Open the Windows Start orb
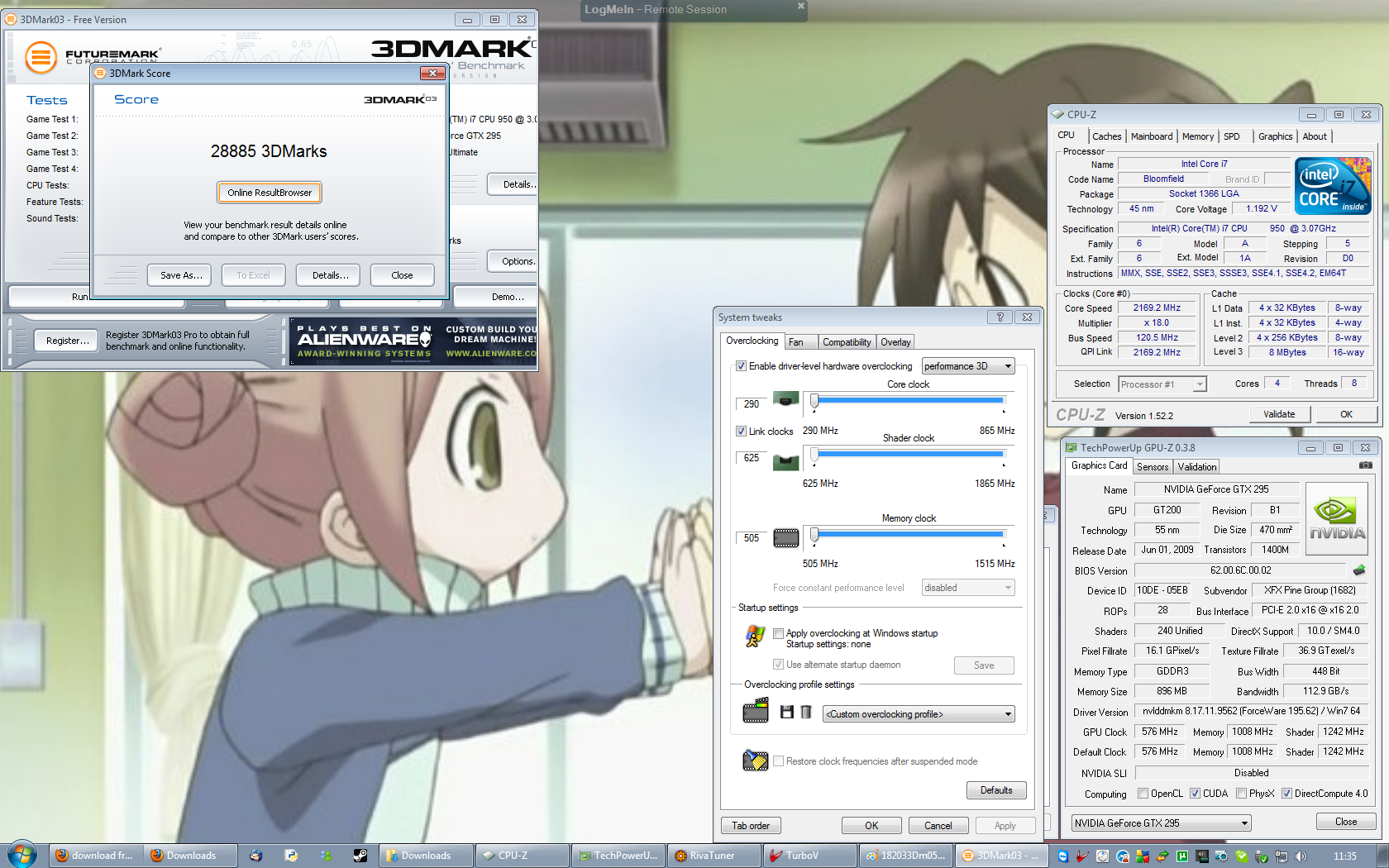The image size is (1389, 868). pyautogui.click(x=21, y=855)
